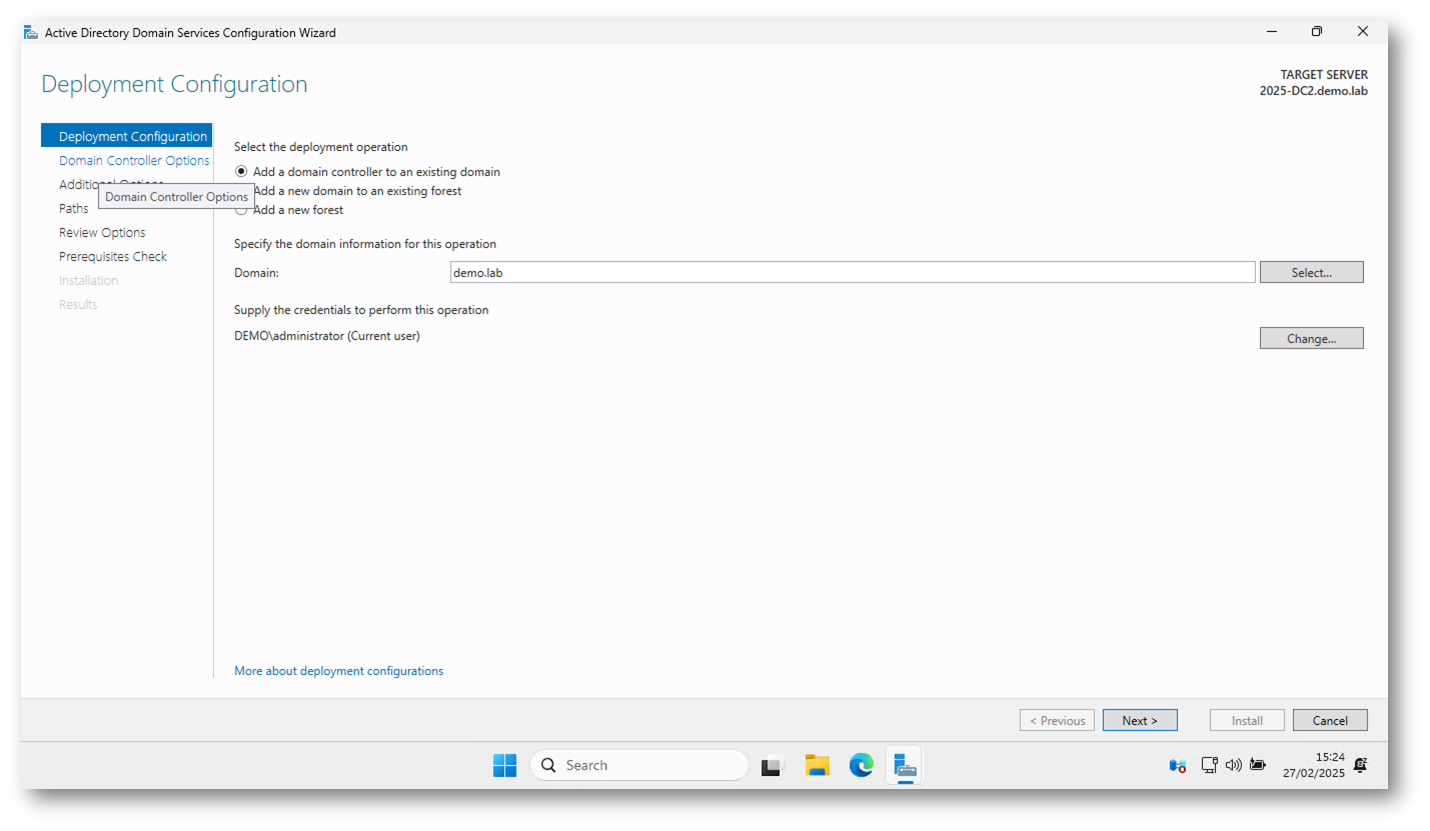1430x831 pixels.
Task: Click the TARGET SERVER 2025-DC2.demo.lab label
Action: coord(1313,83)
